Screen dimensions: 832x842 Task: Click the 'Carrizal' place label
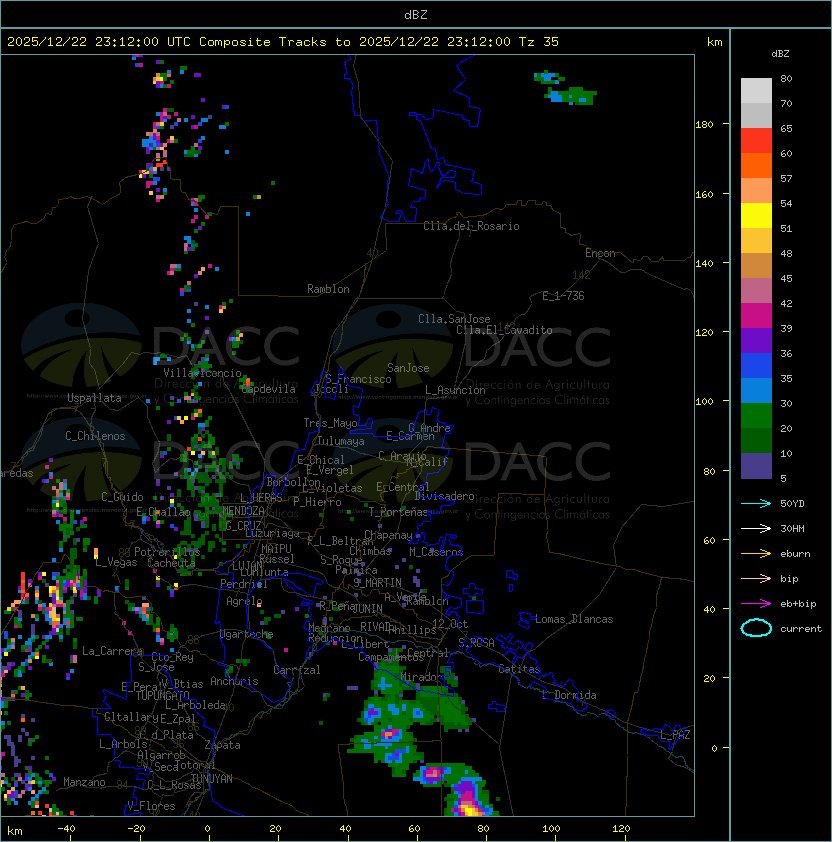coord(296,670)
